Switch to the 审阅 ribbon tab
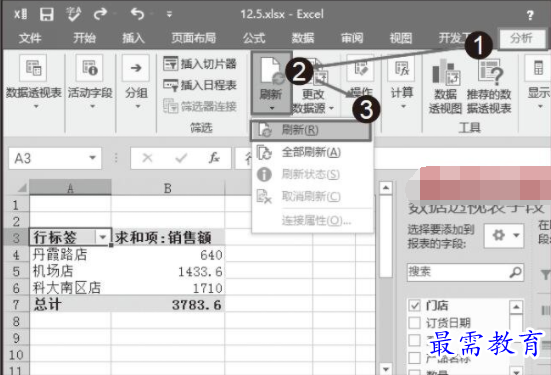The height and width of the screenshot is (375, 551). 352,38
